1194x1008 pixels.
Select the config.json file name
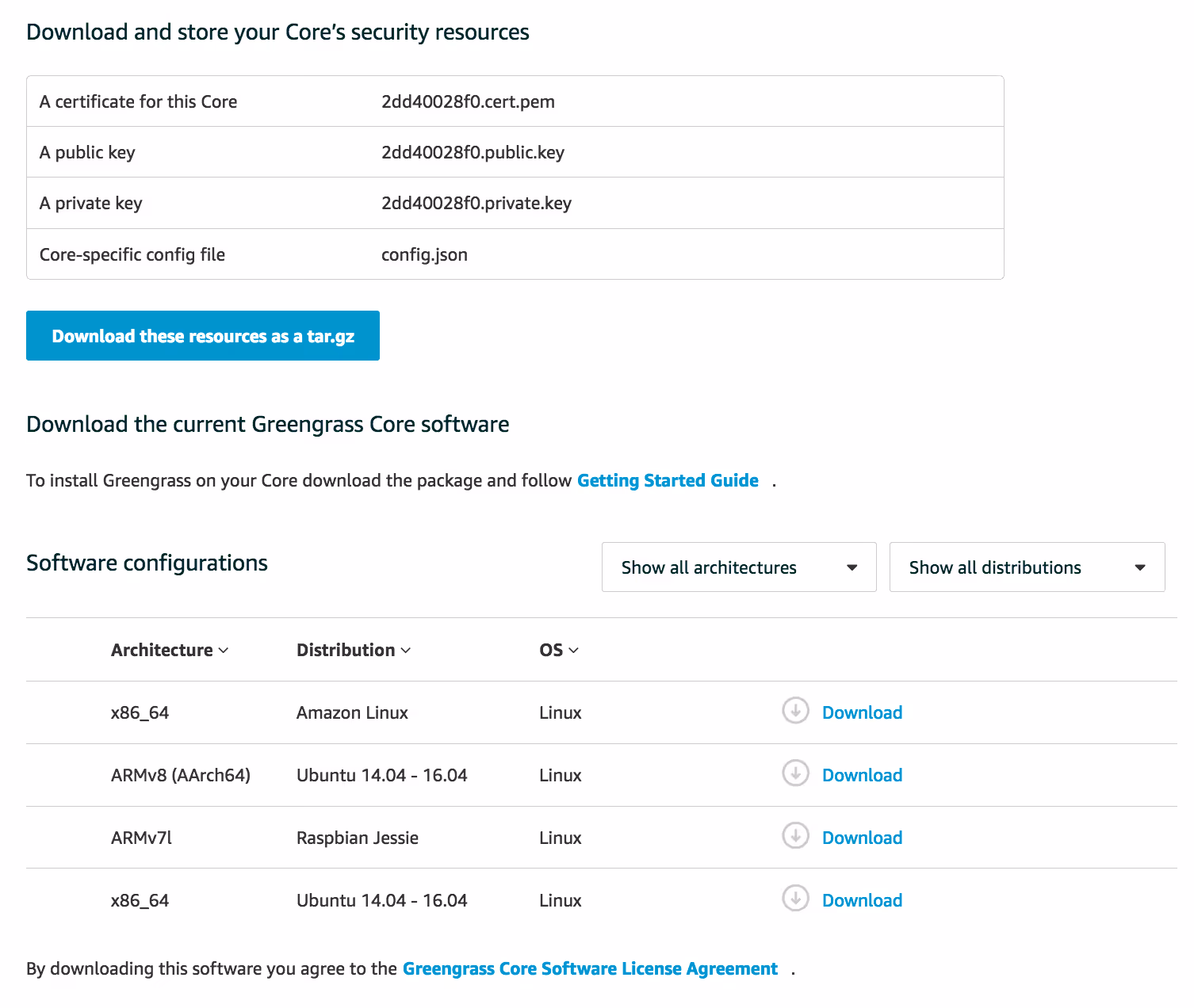pyautogui.click(x=424, y=254)
